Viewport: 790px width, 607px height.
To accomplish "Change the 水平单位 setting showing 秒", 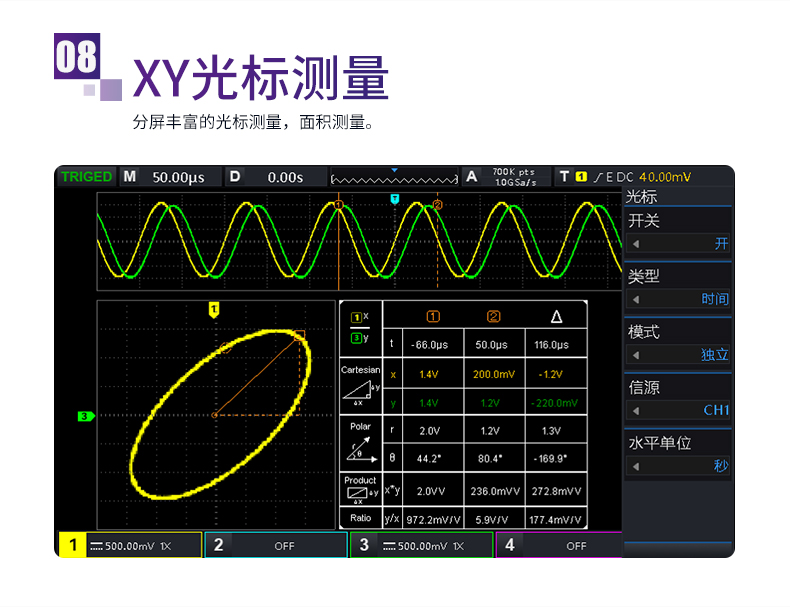I will click(678, 466).
